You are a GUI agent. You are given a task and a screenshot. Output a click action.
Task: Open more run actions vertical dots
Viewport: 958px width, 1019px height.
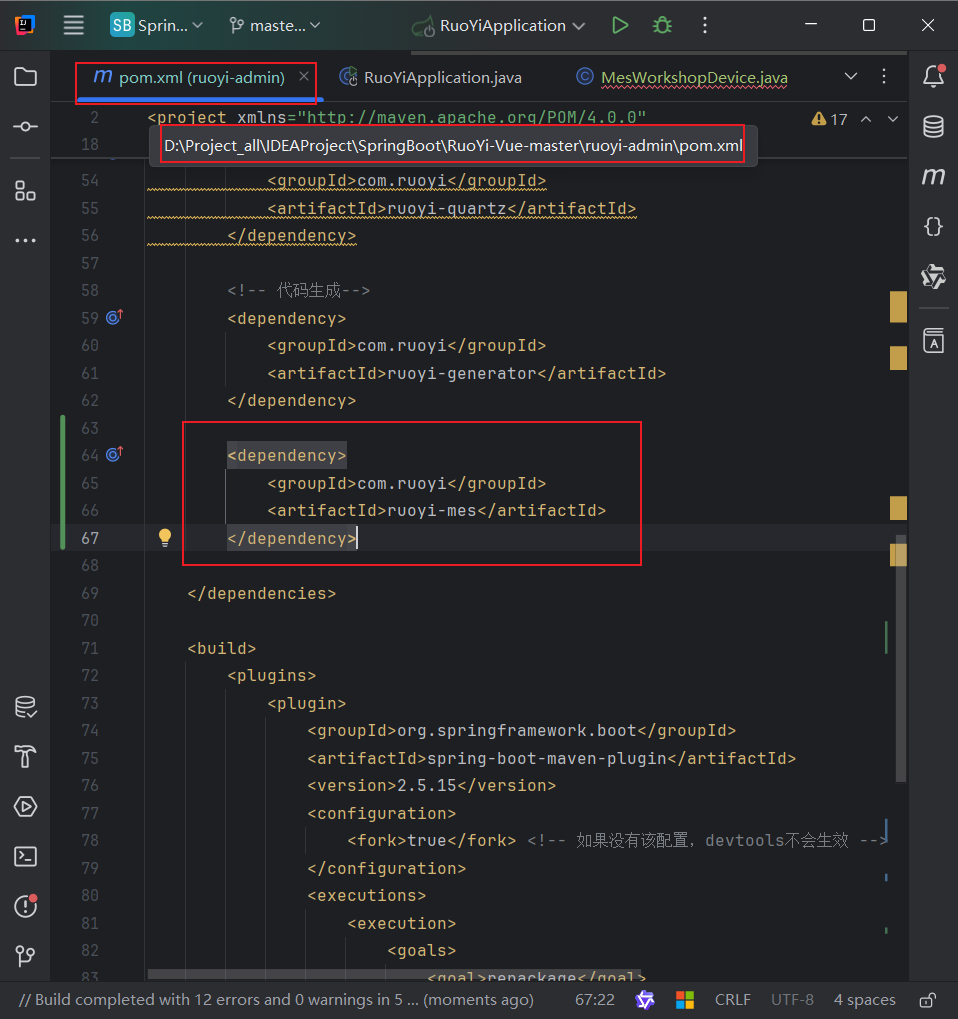705,25
